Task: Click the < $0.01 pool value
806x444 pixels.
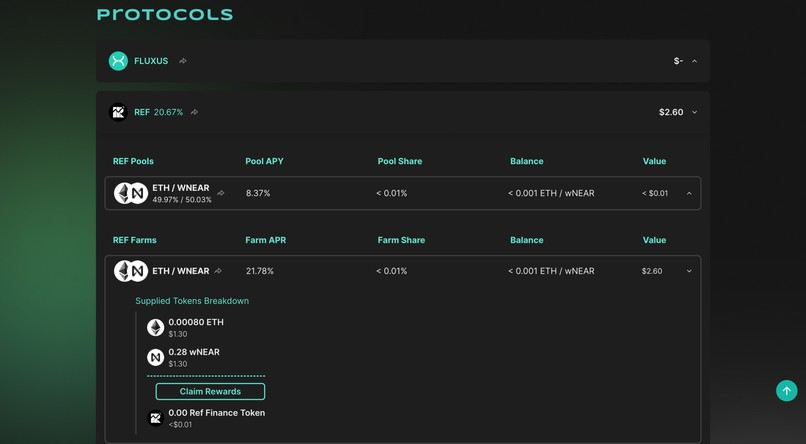Action: pos(655,193)
